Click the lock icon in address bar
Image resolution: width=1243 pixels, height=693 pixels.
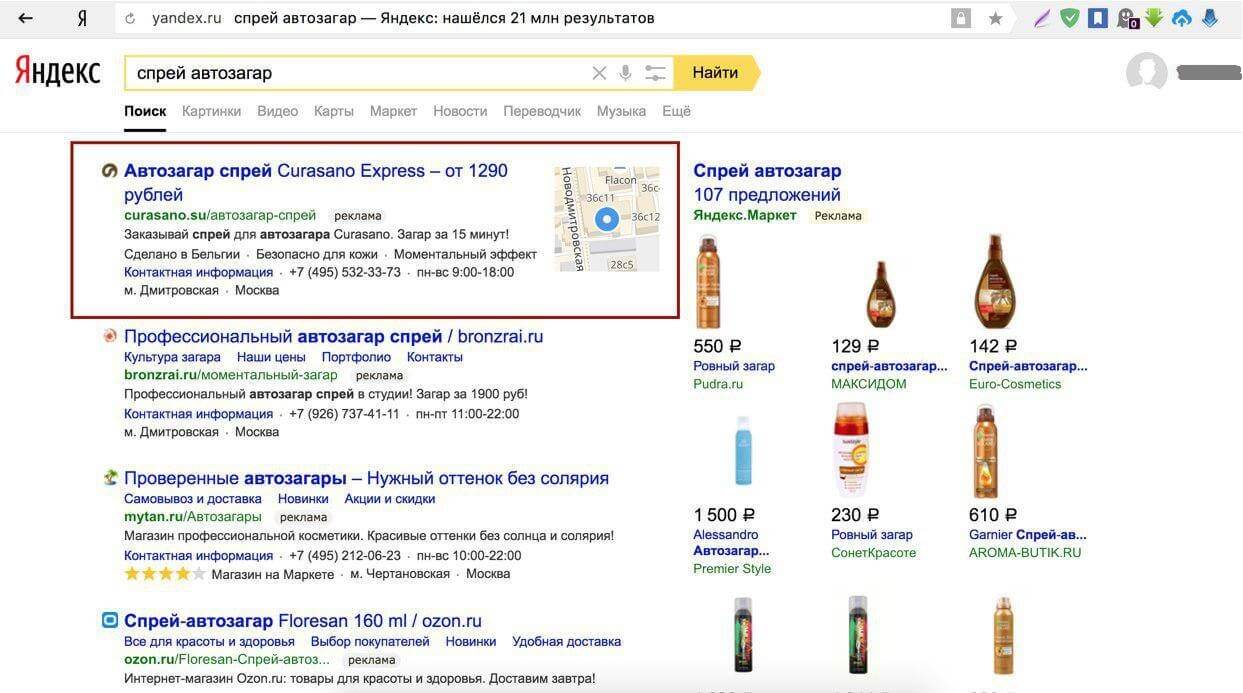pos(961,18)
